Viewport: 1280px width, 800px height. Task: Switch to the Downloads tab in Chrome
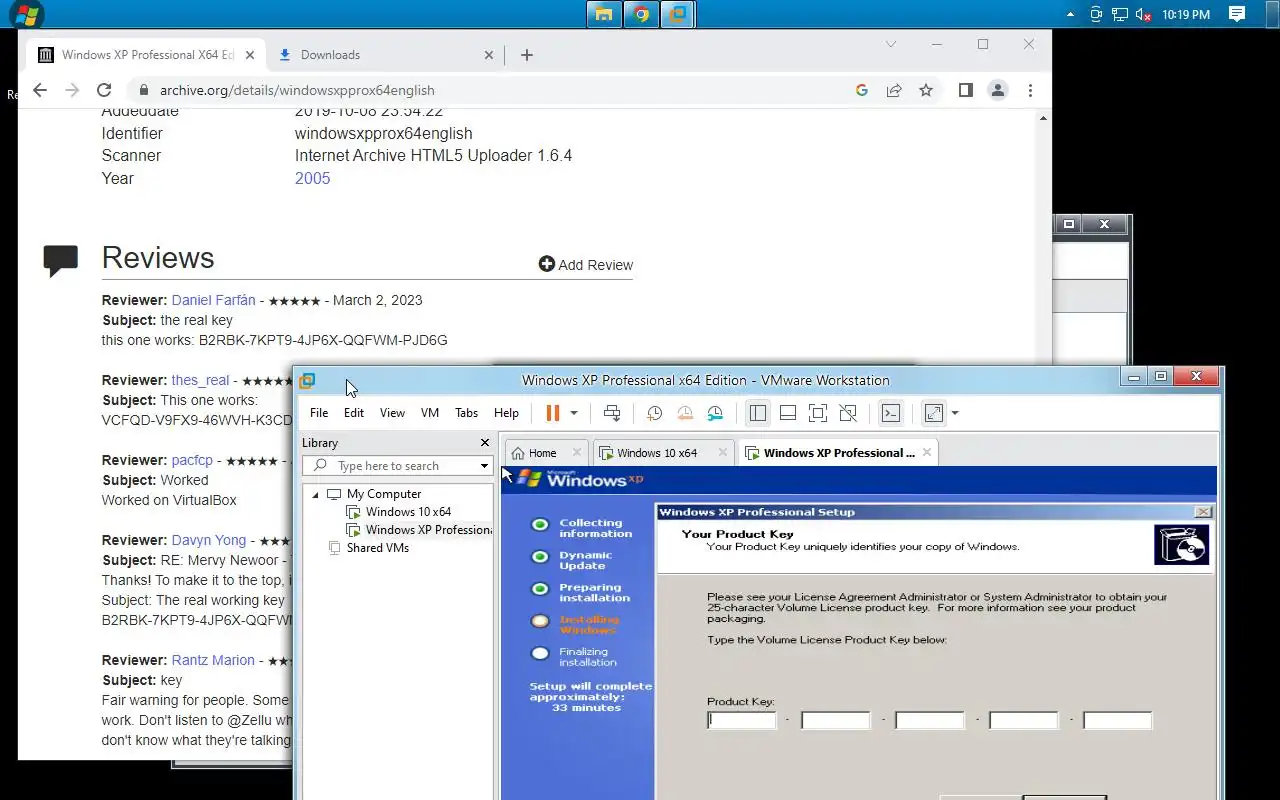point(385,55)
